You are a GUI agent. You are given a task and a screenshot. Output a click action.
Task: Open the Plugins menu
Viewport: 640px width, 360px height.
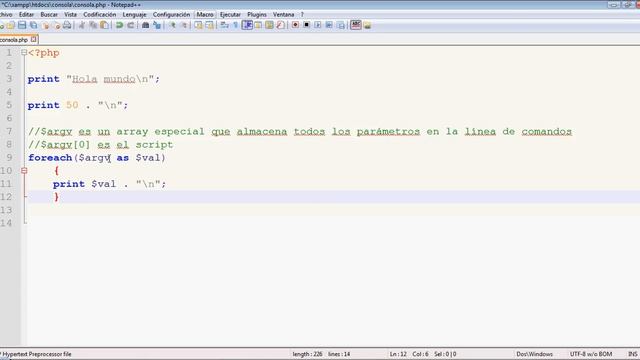[x=257, y=15]
